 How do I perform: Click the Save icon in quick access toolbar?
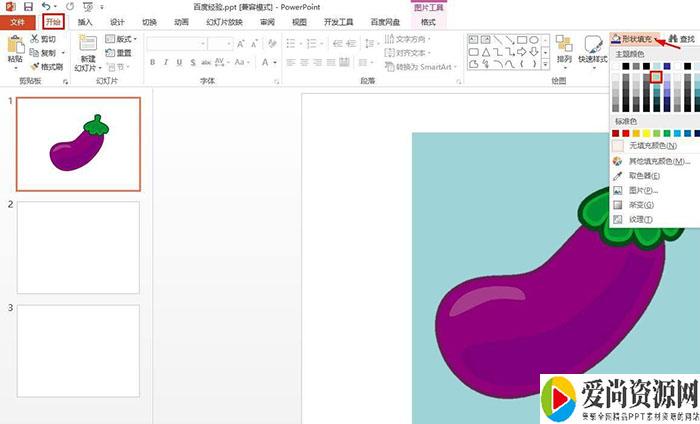tap(28, 6)
